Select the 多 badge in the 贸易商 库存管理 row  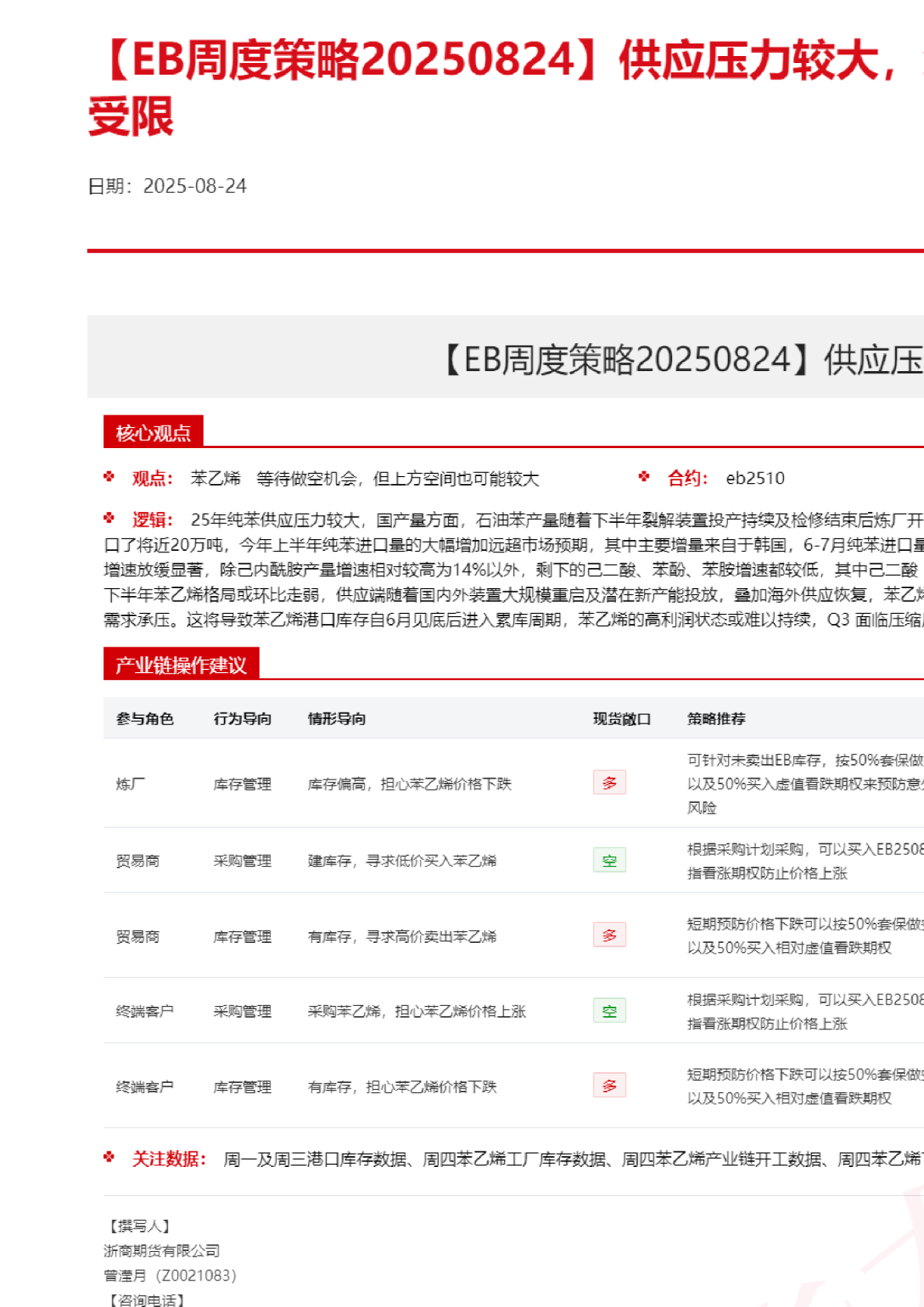[x=609, y=935]
